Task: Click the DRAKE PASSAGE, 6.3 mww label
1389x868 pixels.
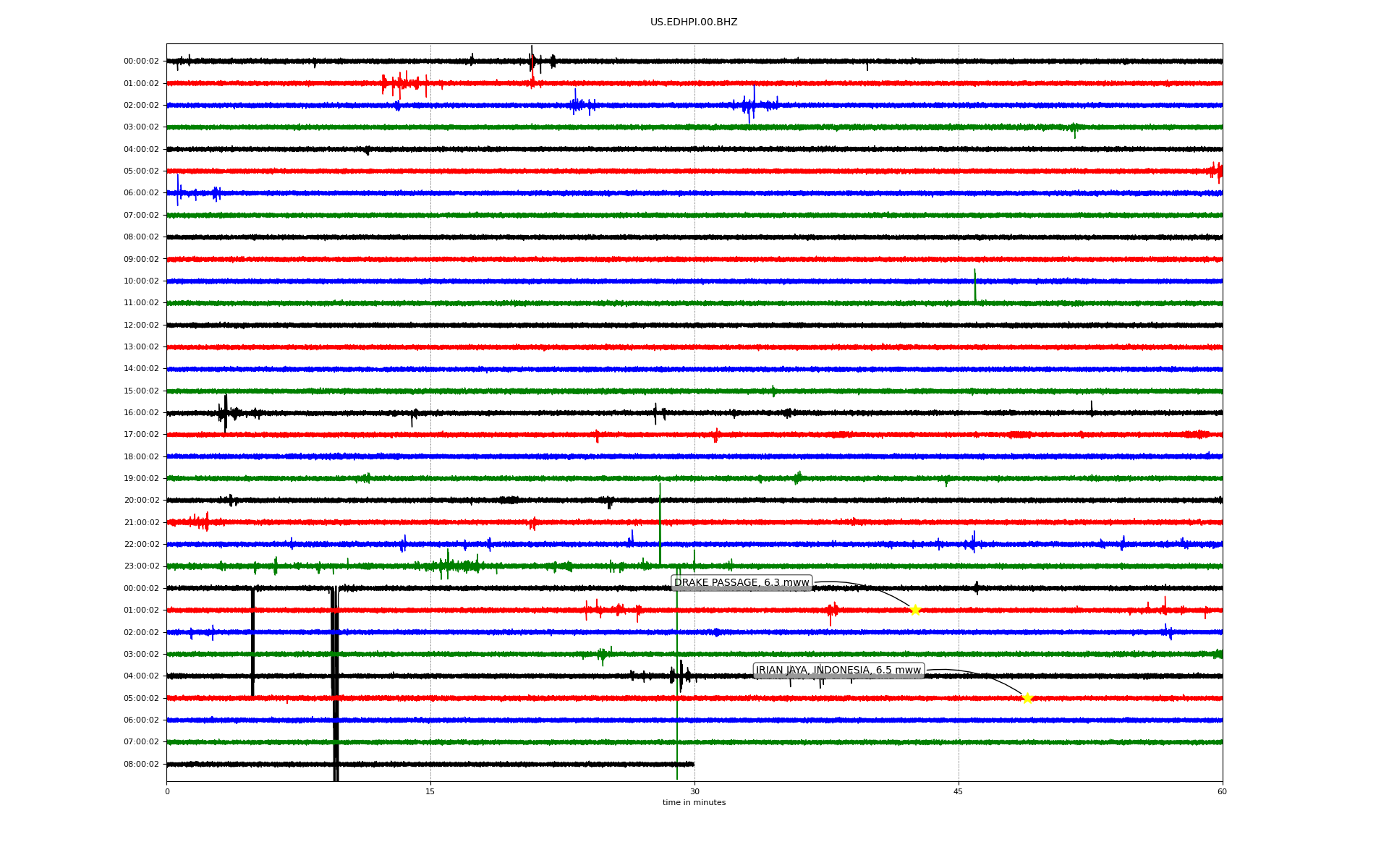Action: coord(742,583)
